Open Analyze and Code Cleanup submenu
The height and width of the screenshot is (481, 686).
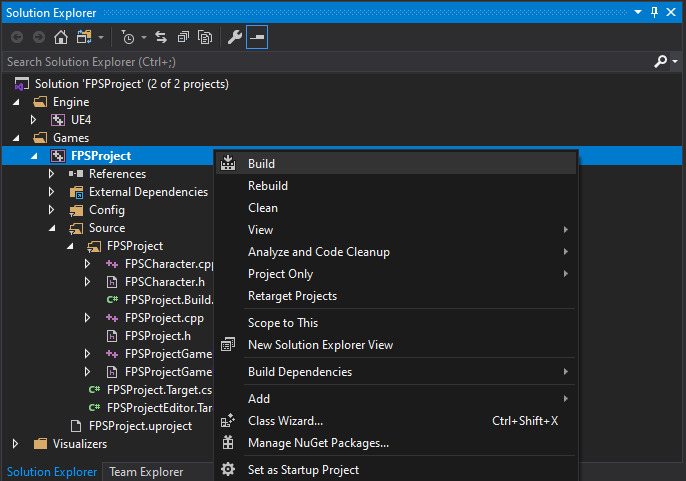(396, 252)
